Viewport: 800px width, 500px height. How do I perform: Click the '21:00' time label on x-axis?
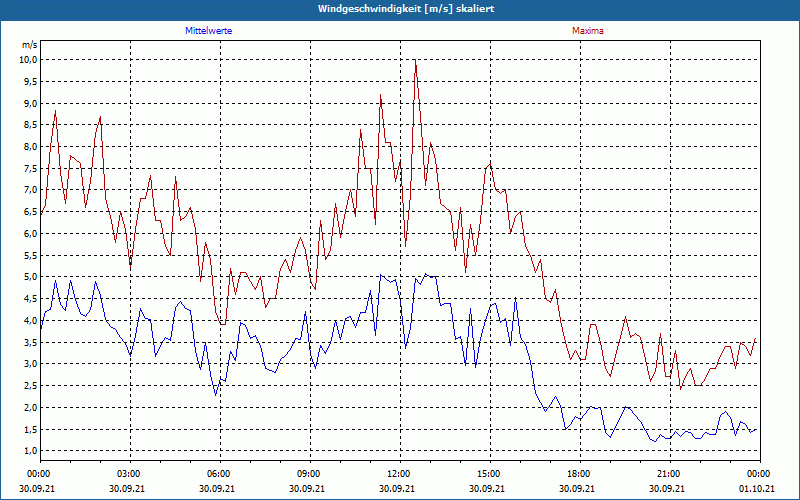point(670,474)
